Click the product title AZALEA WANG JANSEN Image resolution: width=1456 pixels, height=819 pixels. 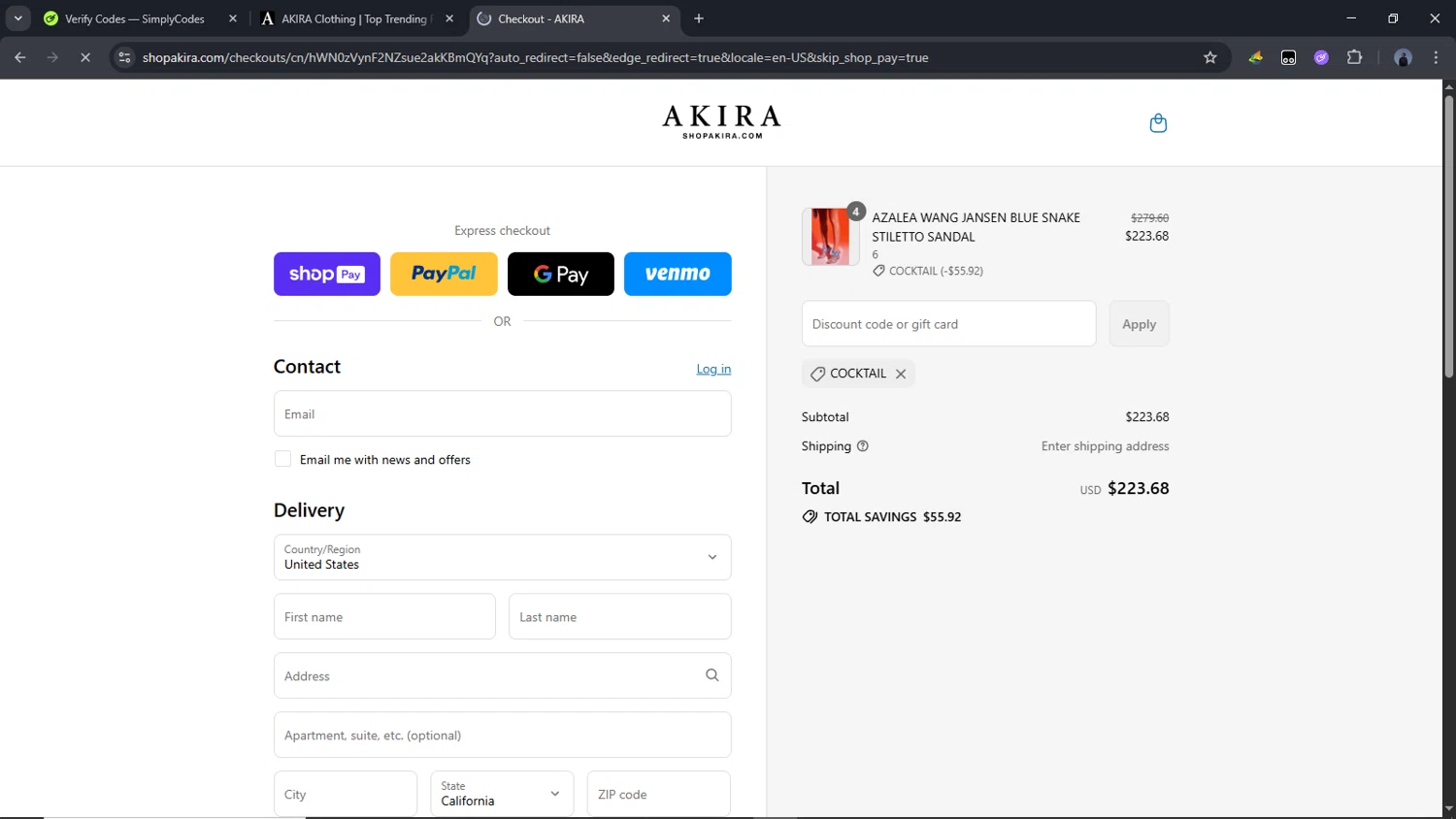[976, 227]
